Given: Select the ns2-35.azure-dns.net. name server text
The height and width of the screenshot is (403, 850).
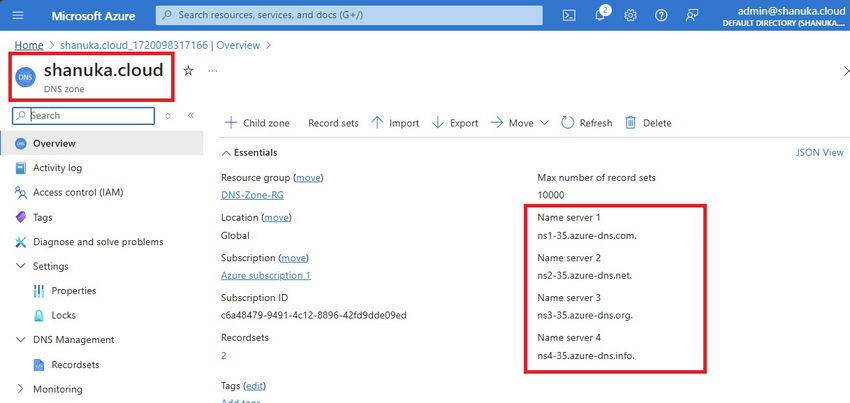Looking at the screenshot, I should click(584, 276).
